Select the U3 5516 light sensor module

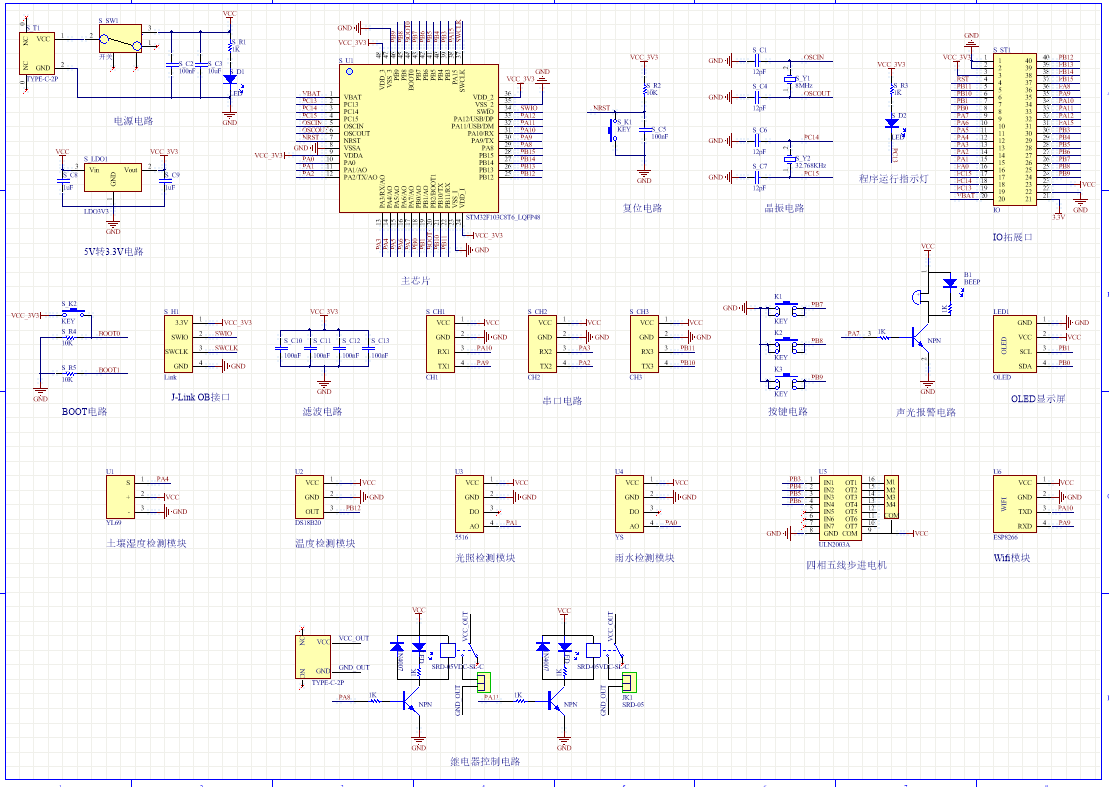(x=470, y=504)
